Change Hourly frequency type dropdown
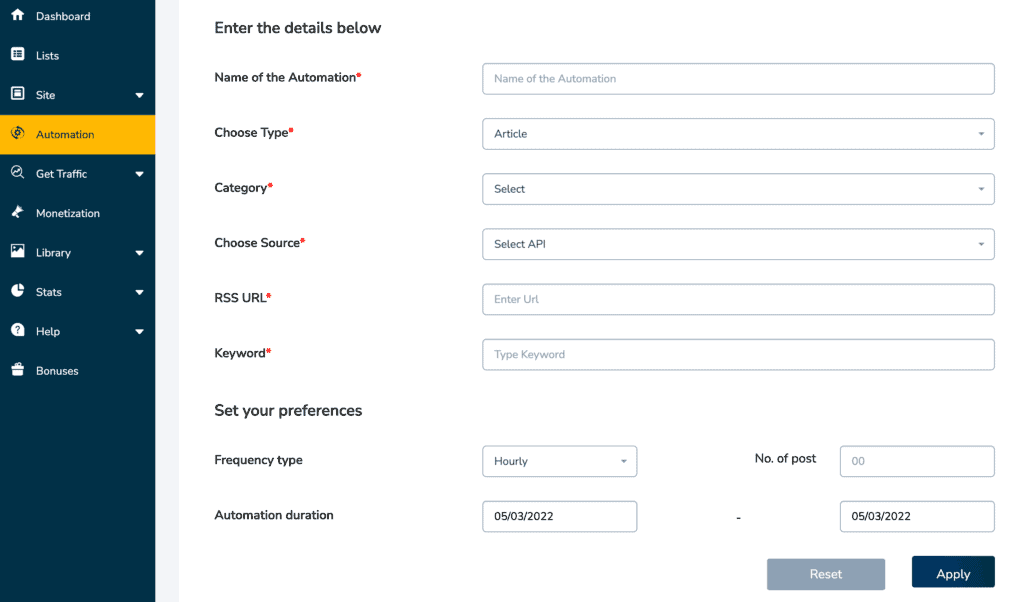Screen dimensions: 1024x602 point(559,461)
